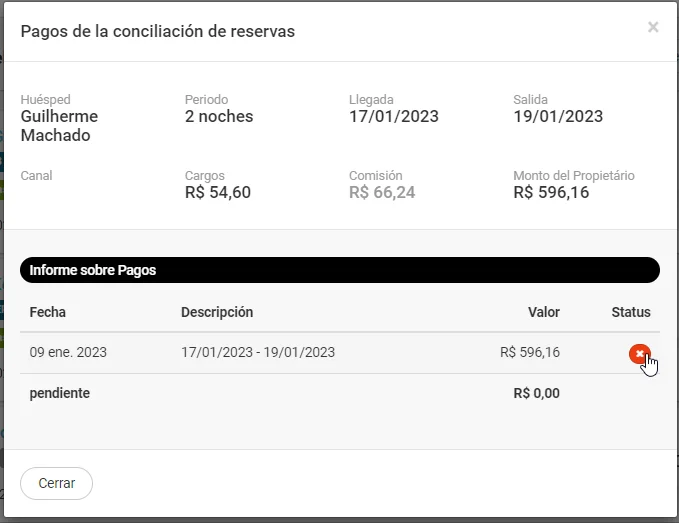
Task: Select the 09 ene. 2023 payment row
Action: pos(68,352)
